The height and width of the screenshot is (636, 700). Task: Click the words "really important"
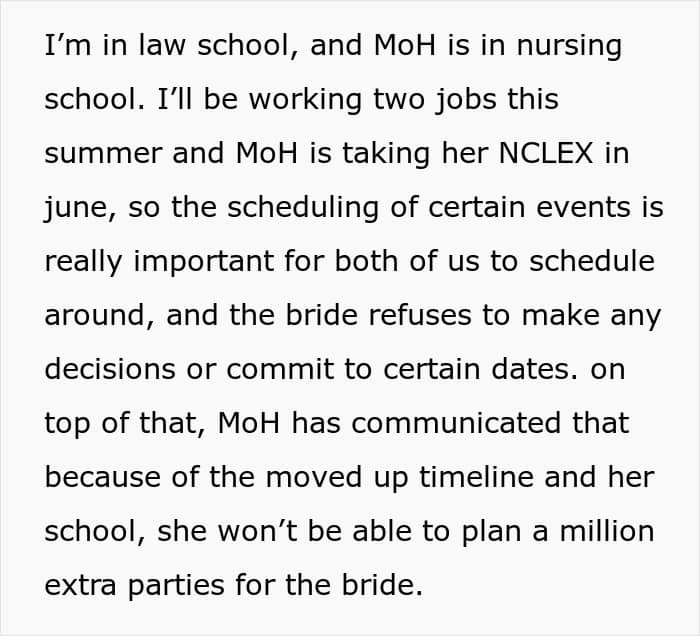click(x=159, y=262)
